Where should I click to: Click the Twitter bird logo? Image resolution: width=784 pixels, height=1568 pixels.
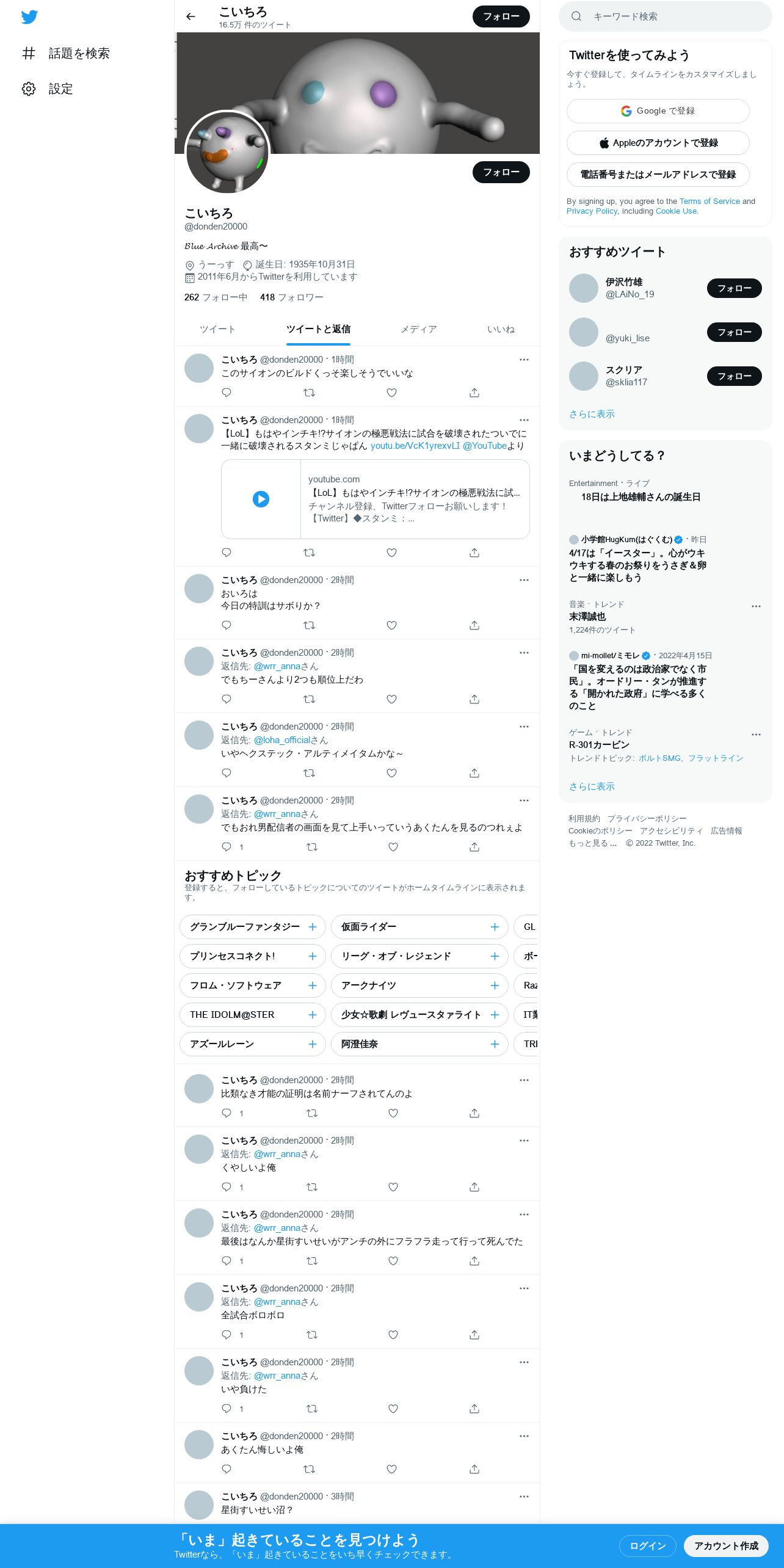pos(29,16)
